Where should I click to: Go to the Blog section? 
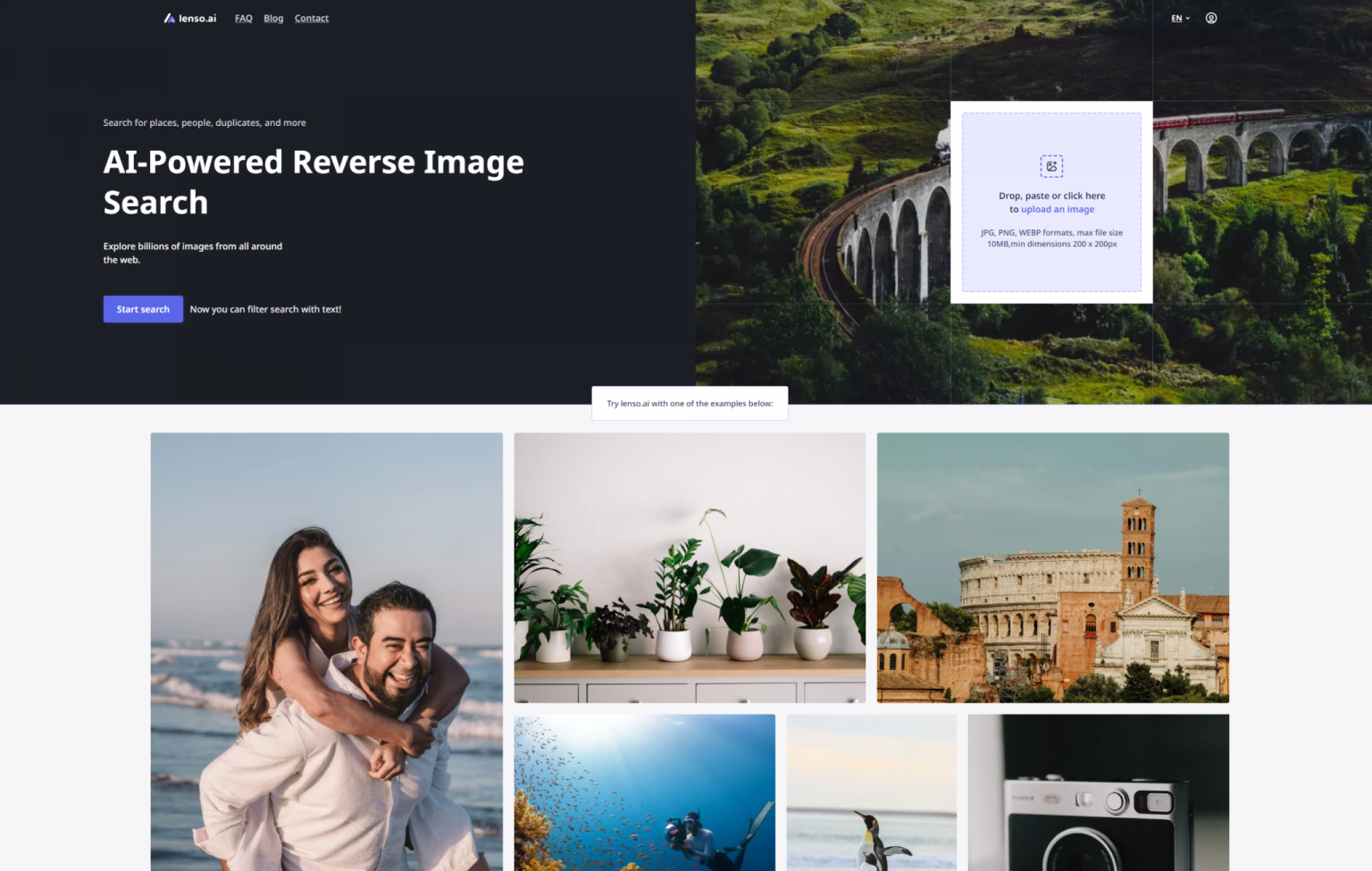pyautogui.click(x=273, y=18)
